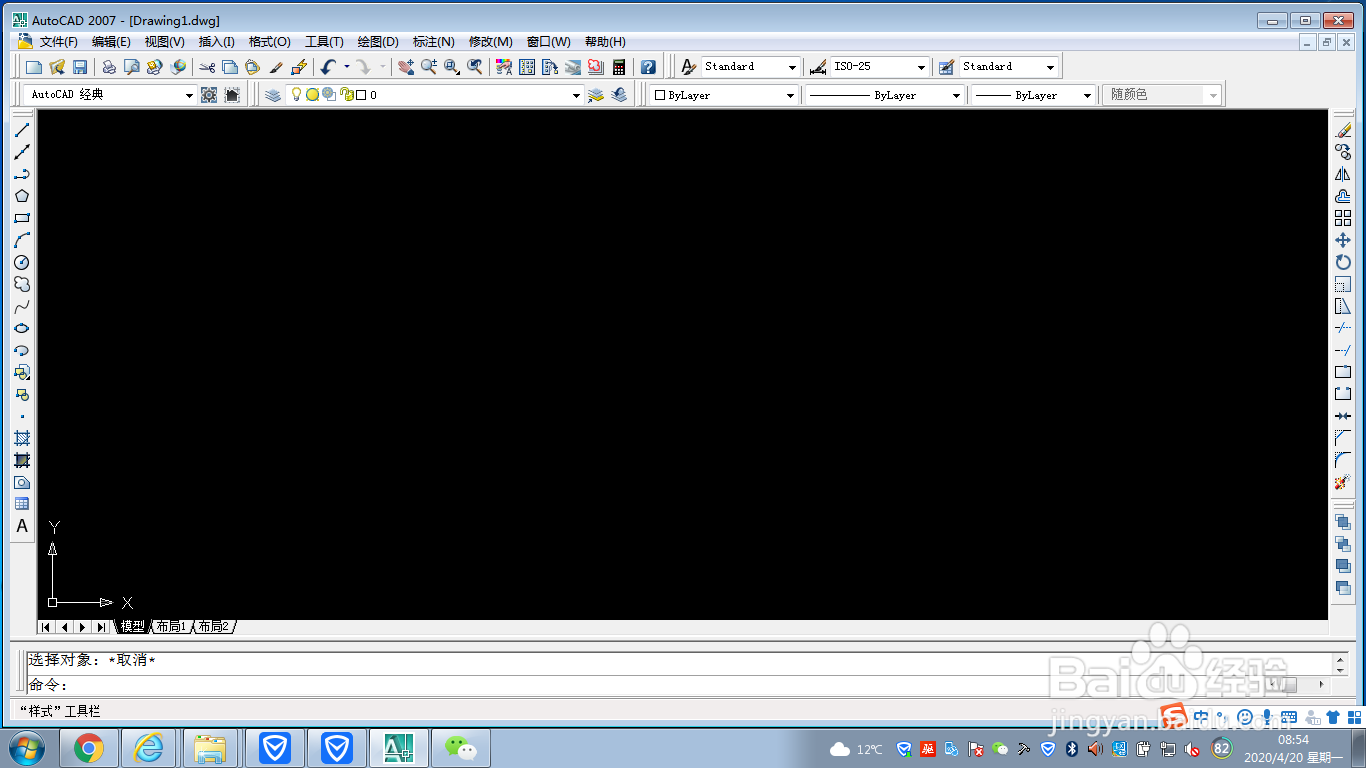Image resolution: width=1366 pixels, height=768 pixels.
Task: Select the Explode tool
Action: point(1343,482)
